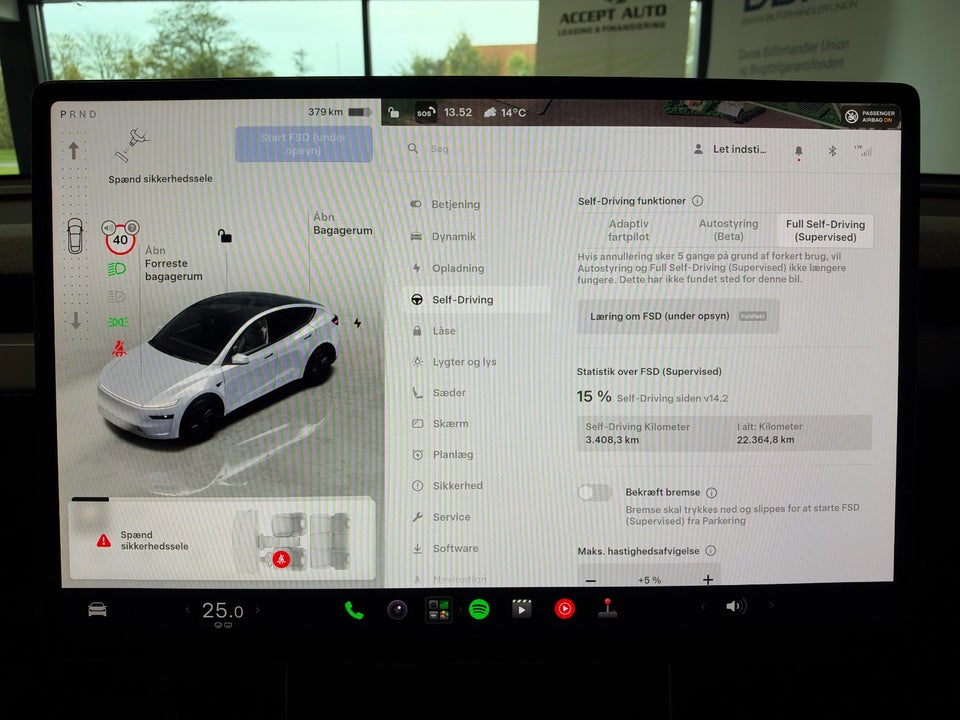
Task: Tap the LTE signal strength icon
Action: [x=864, y=151]
